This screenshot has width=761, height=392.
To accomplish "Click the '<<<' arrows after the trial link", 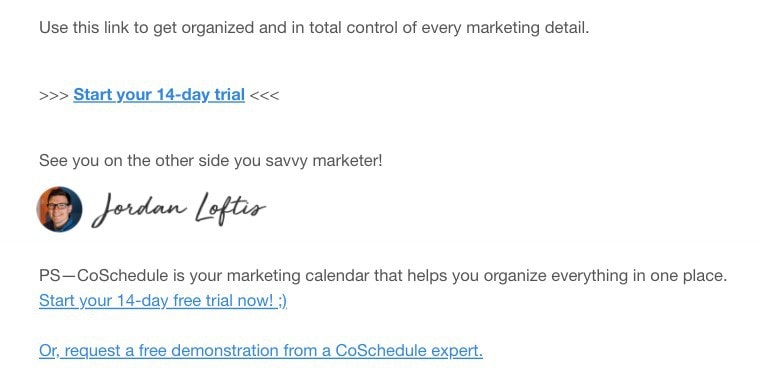I will [265, 95].
